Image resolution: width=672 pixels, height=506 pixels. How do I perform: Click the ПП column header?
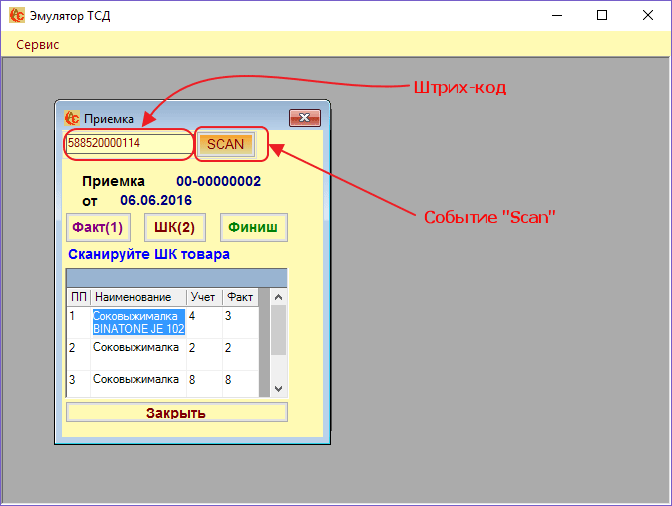tap(78, 297)
